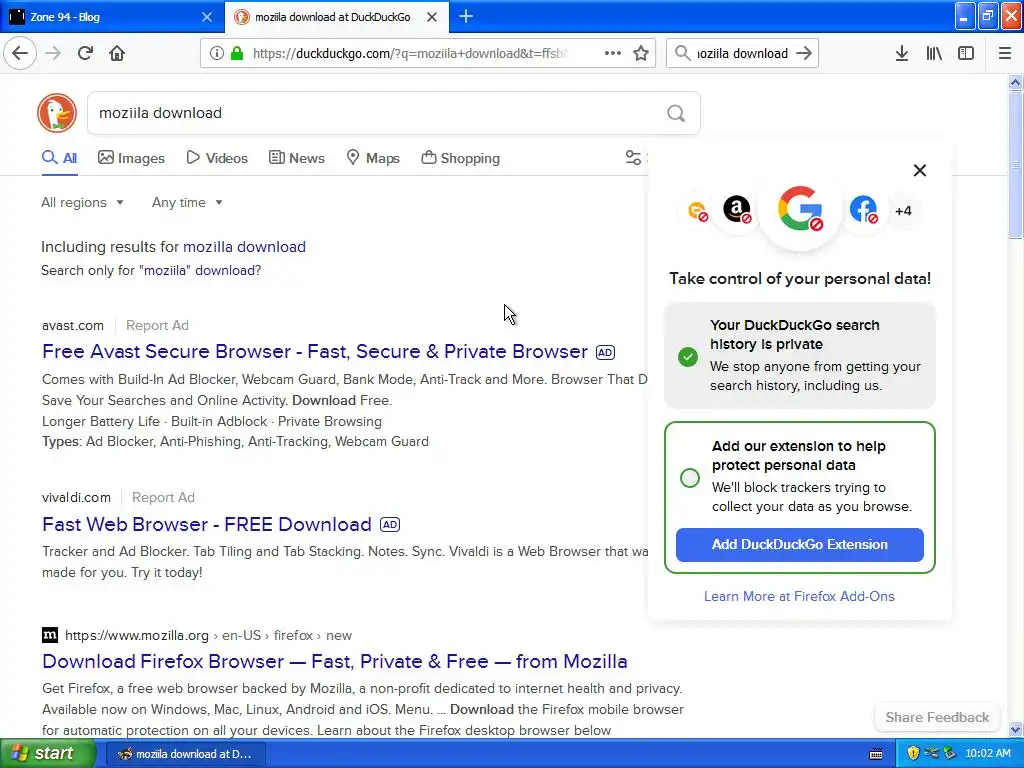Click the on-screen keyboard tray icon

coord(876,754)
